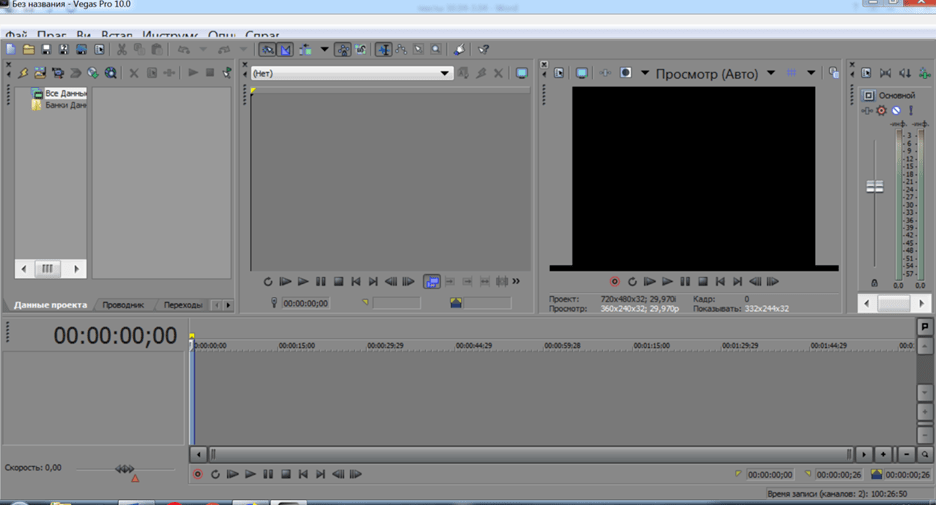Click the What's This help icon
The width and height of the screenshot is (937, 505).
tap(483, 49)
